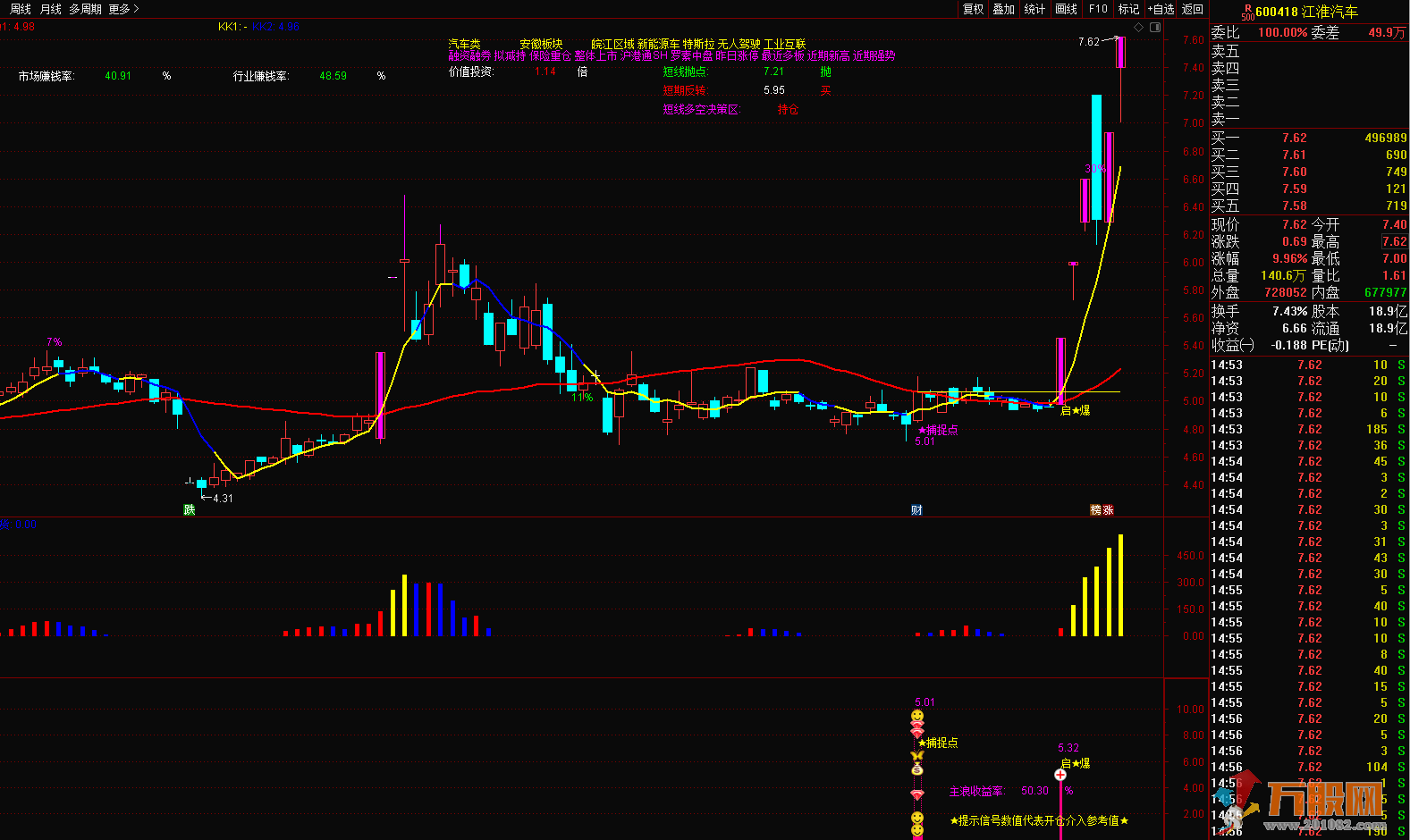1410x840 pixels.
Task: Click the 买五 bid price 7.58
Action: 1294,206
